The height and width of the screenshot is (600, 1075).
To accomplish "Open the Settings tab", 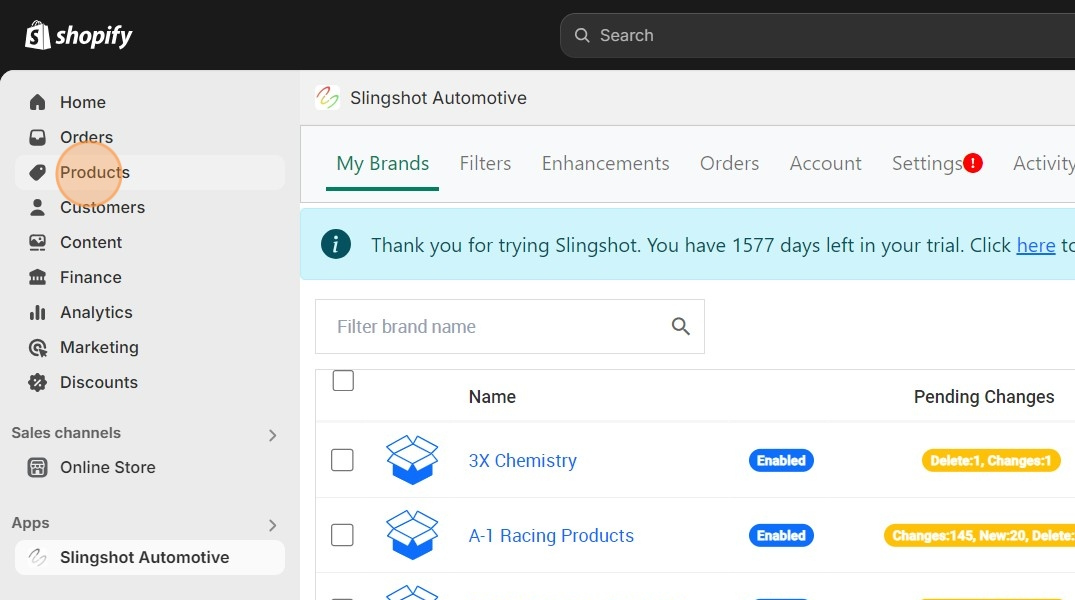I will (x=927, y=163).
